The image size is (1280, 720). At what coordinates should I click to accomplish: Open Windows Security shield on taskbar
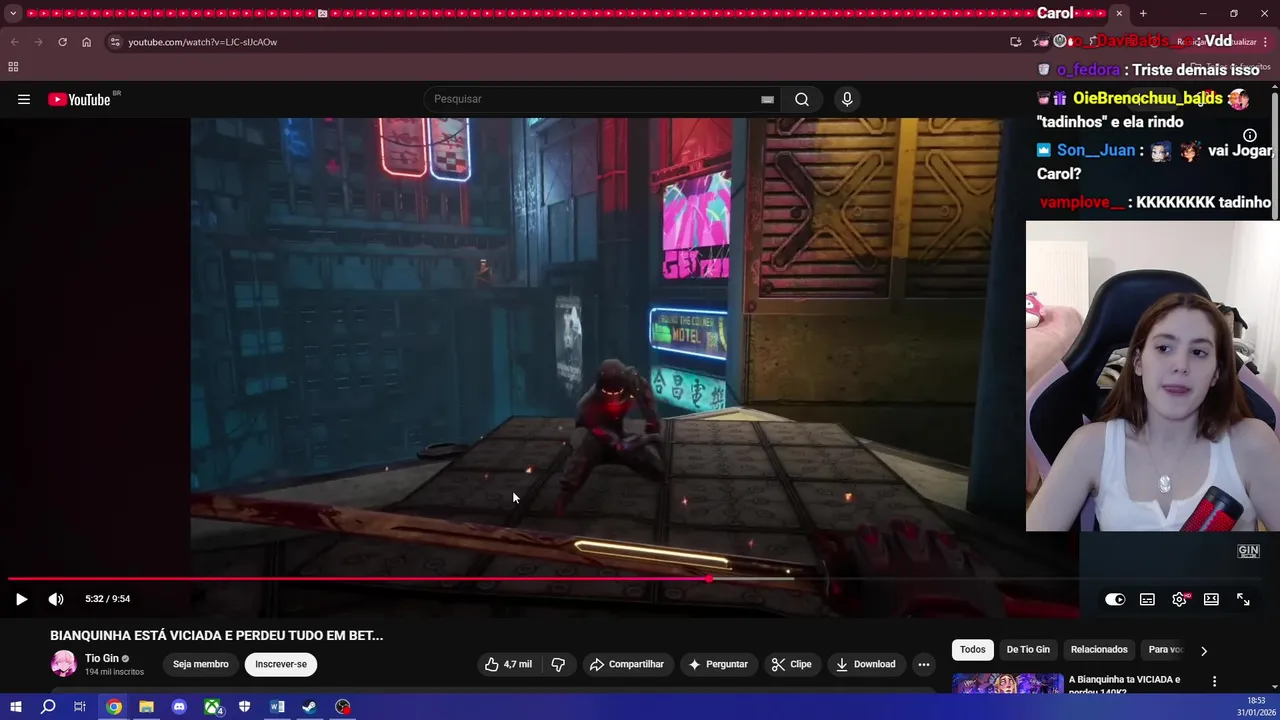pos(245,707)
